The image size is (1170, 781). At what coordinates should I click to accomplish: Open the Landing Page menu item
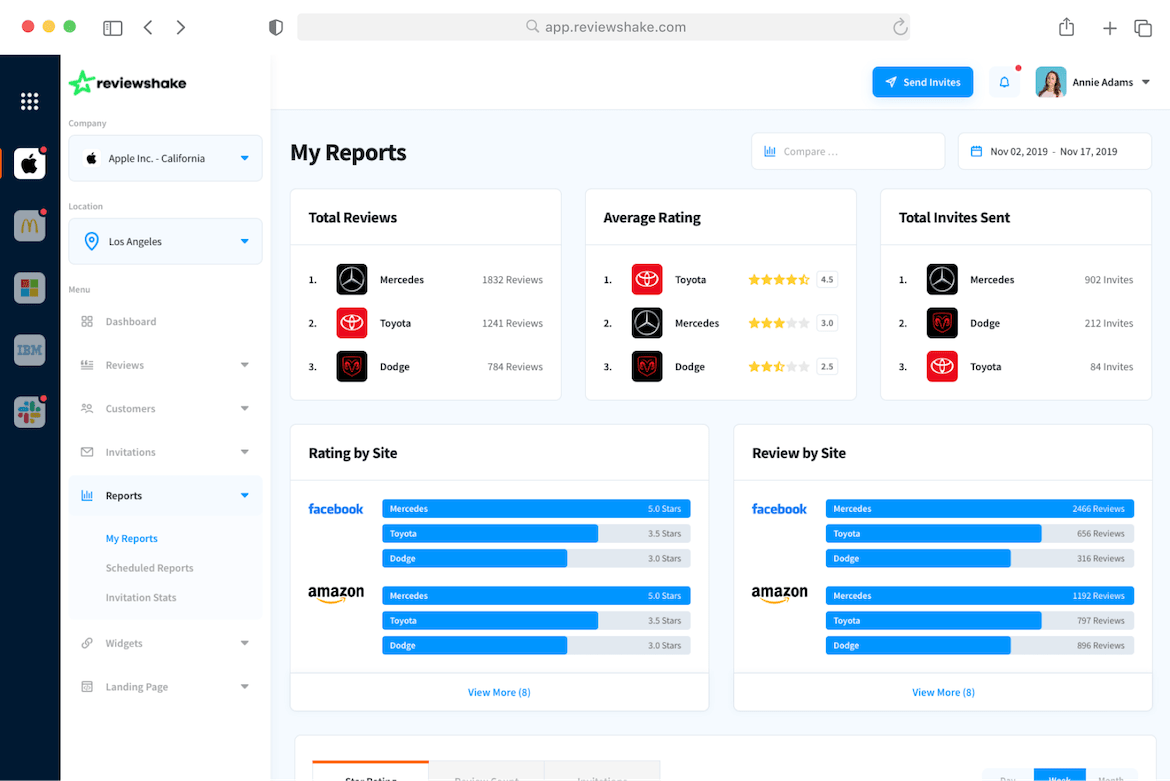[137, 686]
